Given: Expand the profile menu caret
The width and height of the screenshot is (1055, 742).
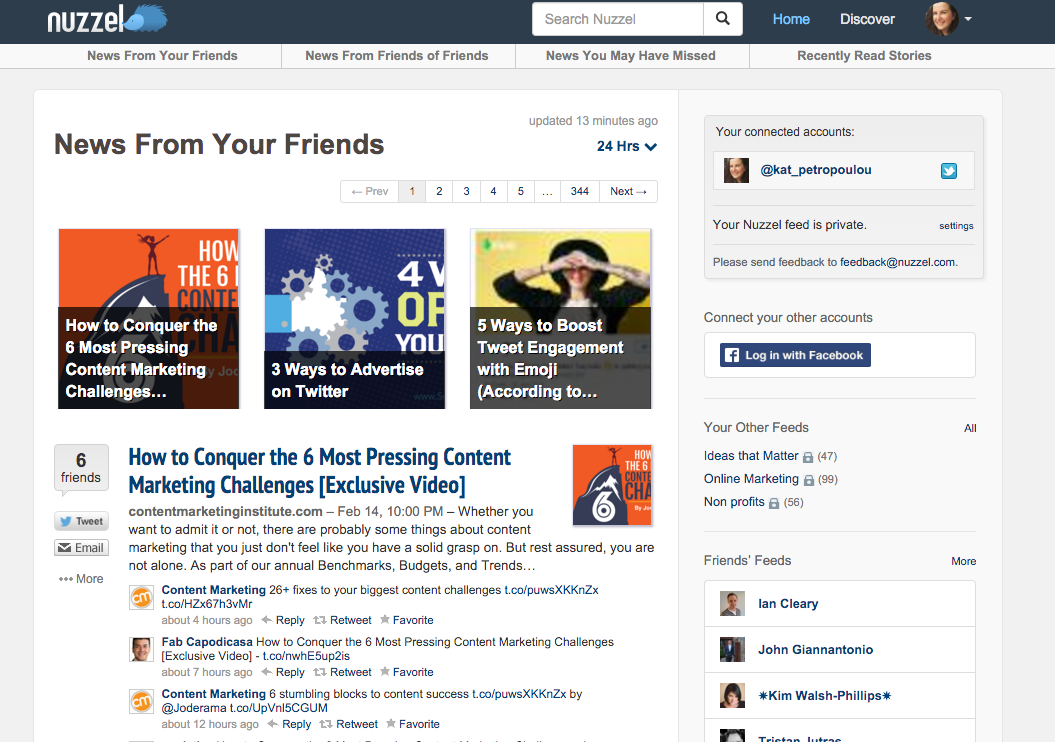Looking at the screenshot, I should (x=968, y=19).
